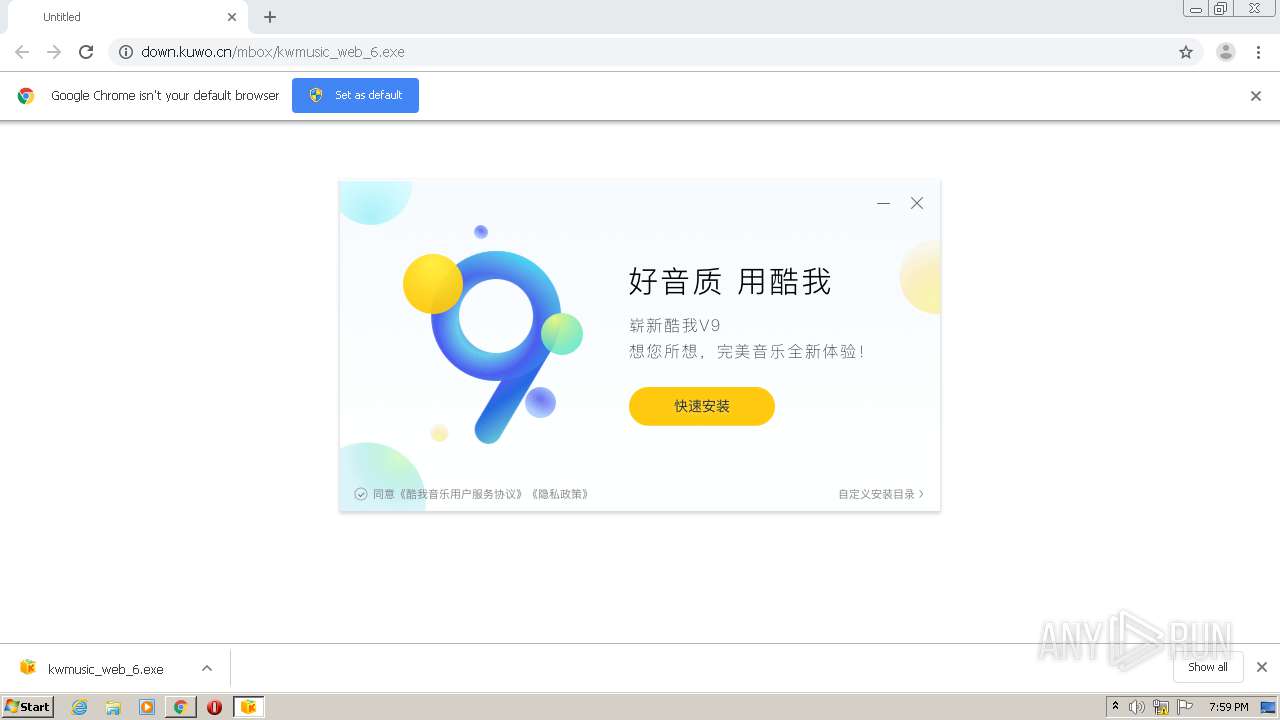Open Windows Explorer folder from taskbar
1280x720 pixels.
click(113, 707)
